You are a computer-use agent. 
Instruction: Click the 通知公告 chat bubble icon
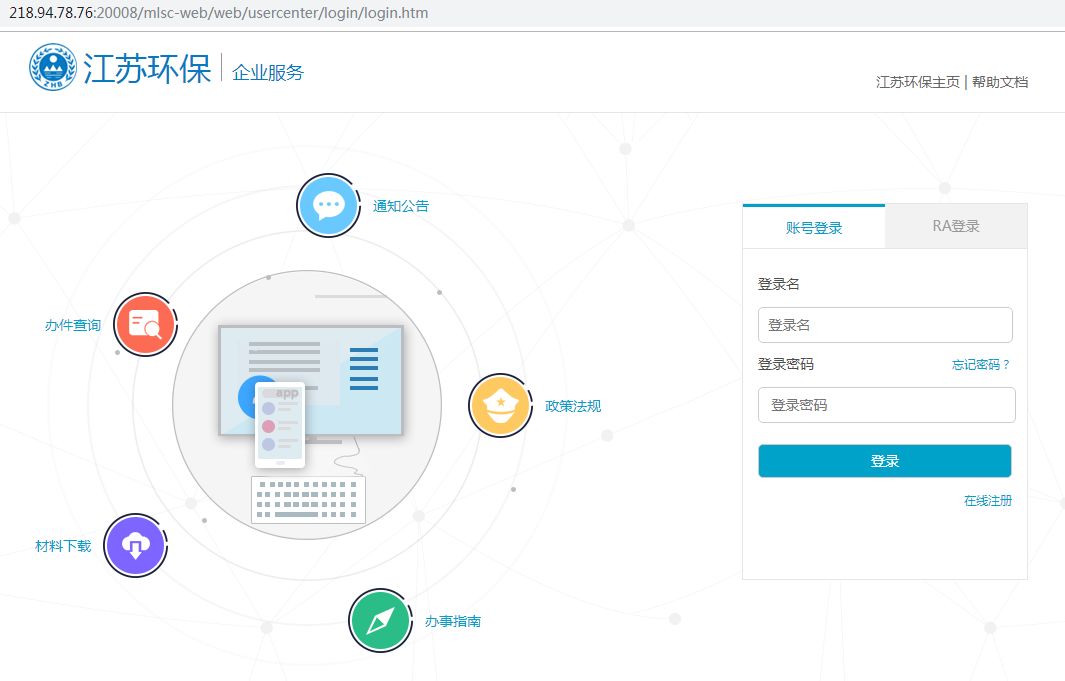coord(328,206)
